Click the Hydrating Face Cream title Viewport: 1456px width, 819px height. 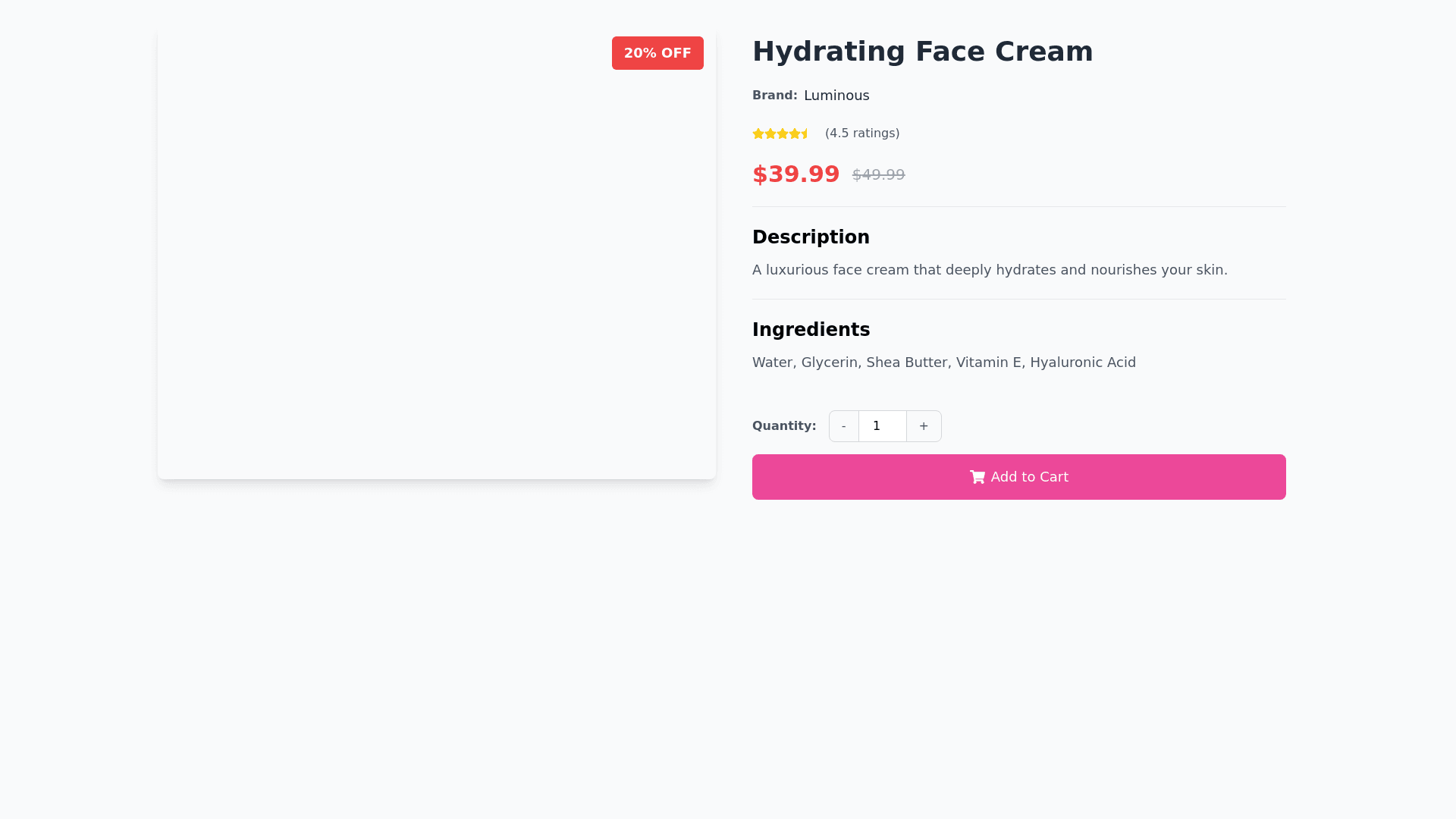(922, 52)
